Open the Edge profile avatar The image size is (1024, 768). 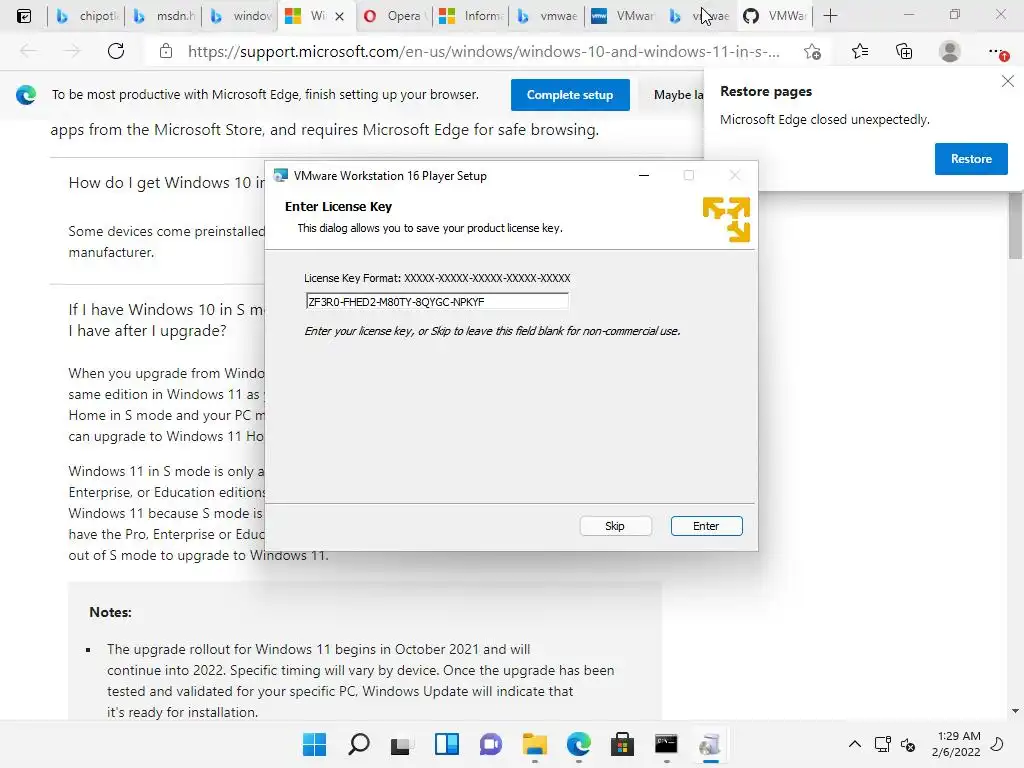pos(950,51)
